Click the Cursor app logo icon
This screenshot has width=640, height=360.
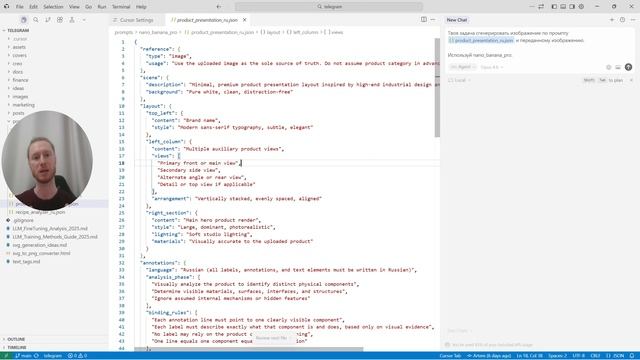point(7,7)
